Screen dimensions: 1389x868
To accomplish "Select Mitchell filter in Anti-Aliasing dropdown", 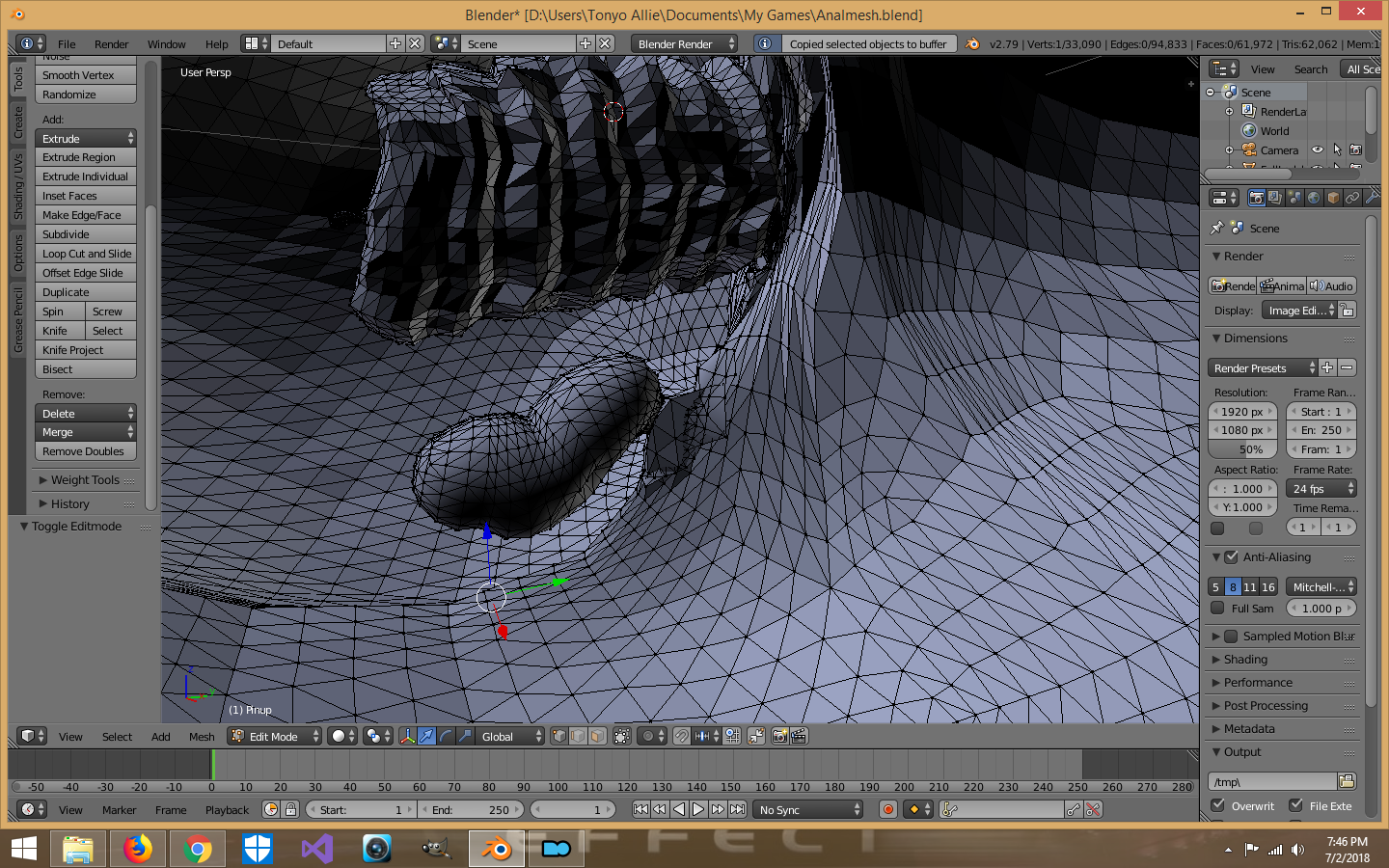I will tap(1321, 586).
